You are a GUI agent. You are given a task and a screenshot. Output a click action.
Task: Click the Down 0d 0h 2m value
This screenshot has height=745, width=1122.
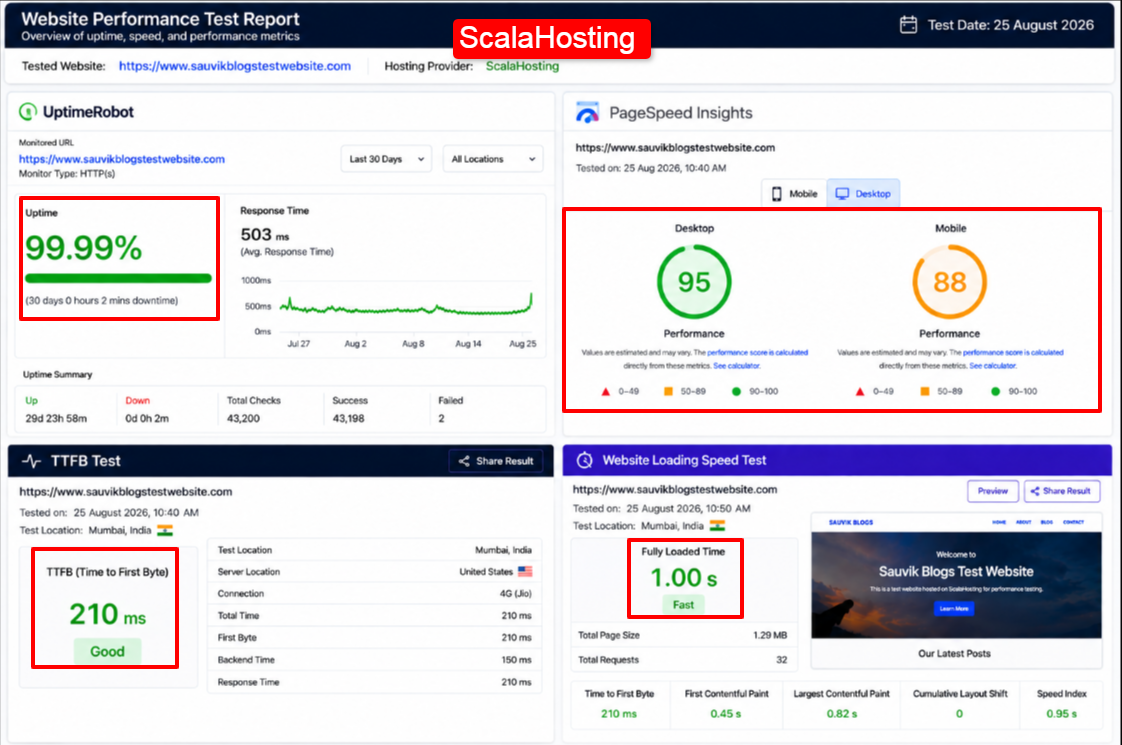(x=147, y=419)
